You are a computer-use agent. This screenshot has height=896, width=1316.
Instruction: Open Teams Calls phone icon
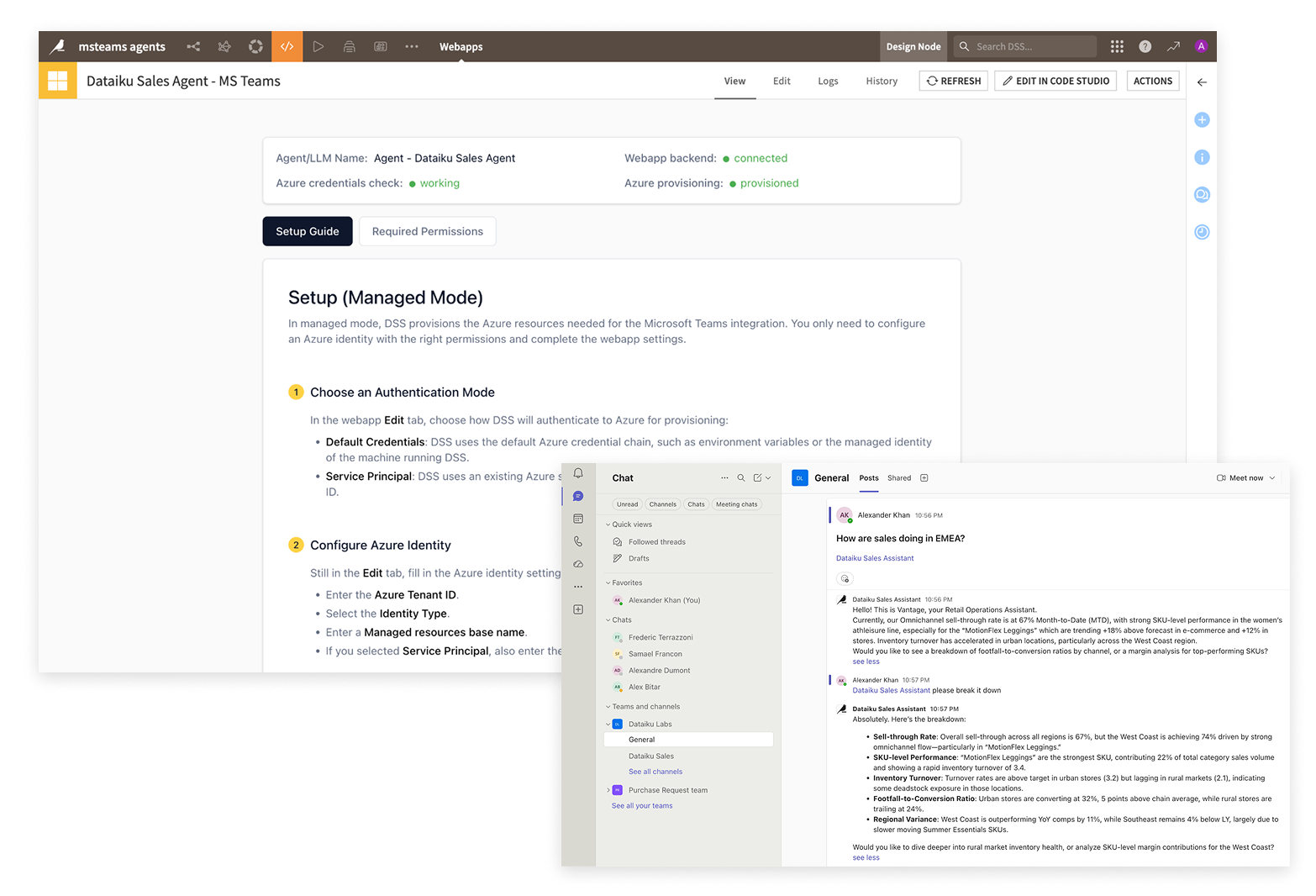(578, 541)
